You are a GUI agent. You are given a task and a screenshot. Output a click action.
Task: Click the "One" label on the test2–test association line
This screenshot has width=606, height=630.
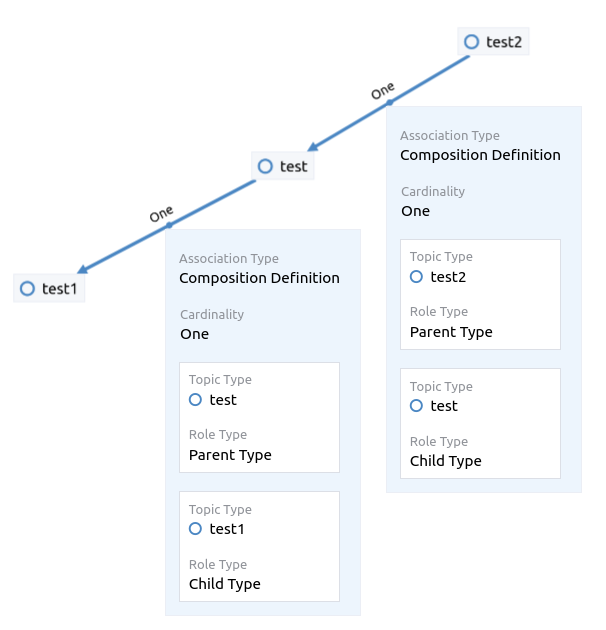coord(383,91)
